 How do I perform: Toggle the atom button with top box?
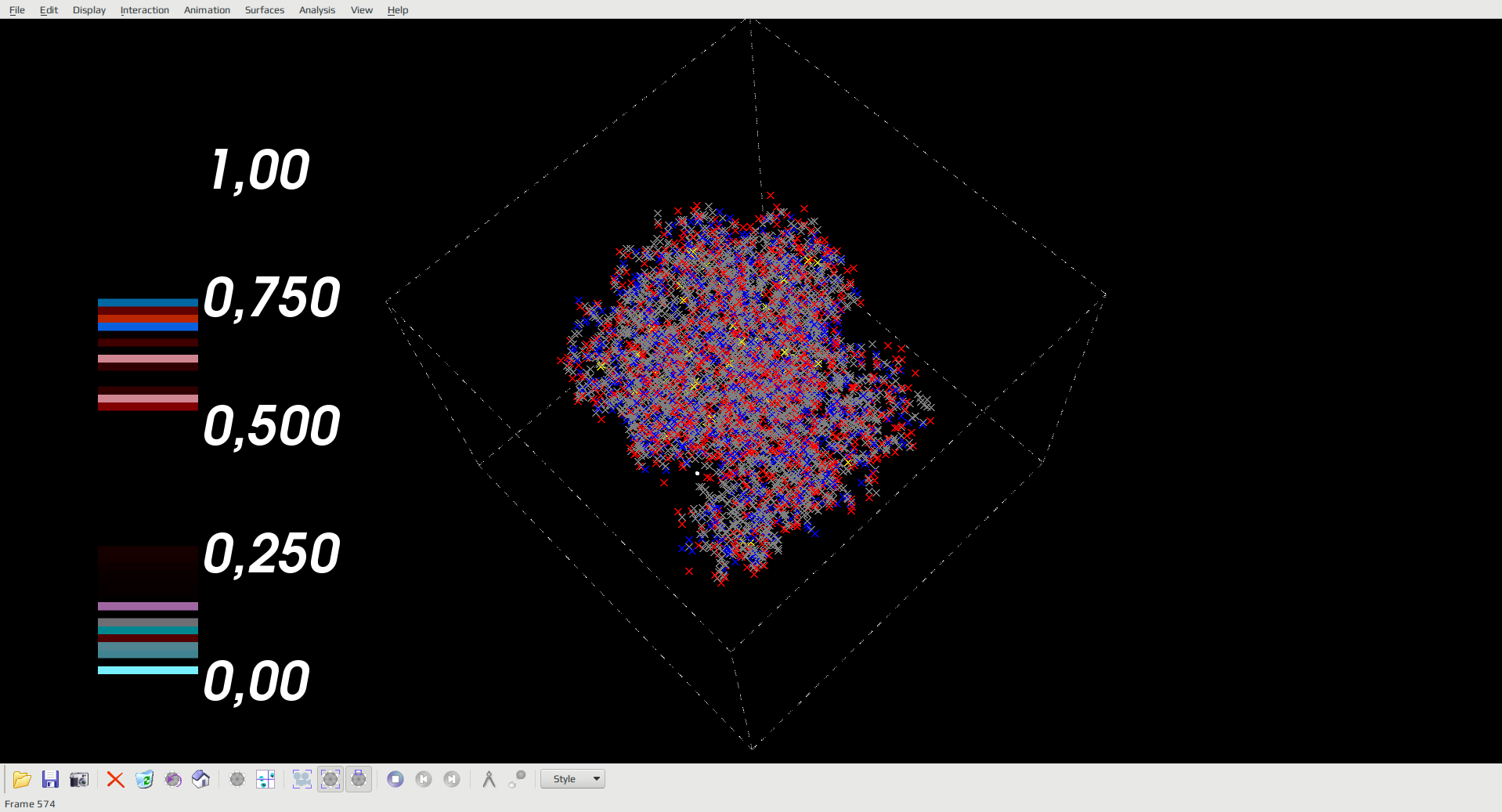point(359,779)
